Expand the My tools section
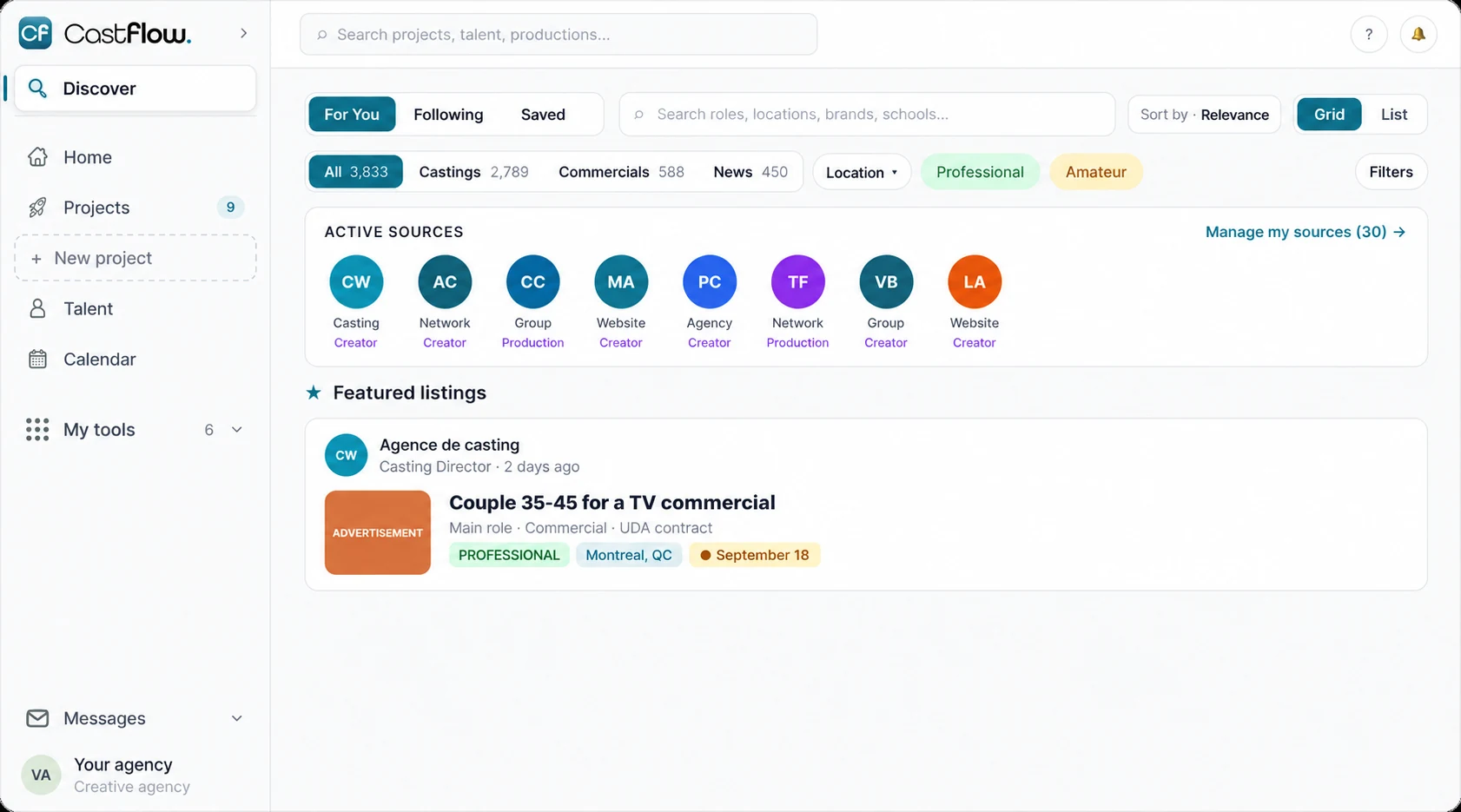The image size is (1461, 812). tap(136, 430)
